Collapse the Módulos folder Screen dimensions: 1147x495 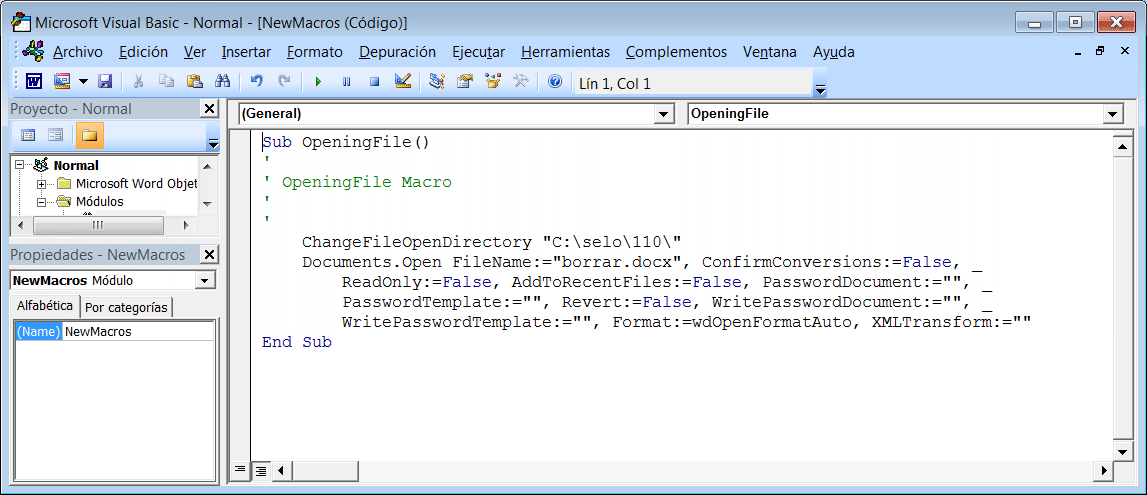pyautogui.click(x=41, y=202)
